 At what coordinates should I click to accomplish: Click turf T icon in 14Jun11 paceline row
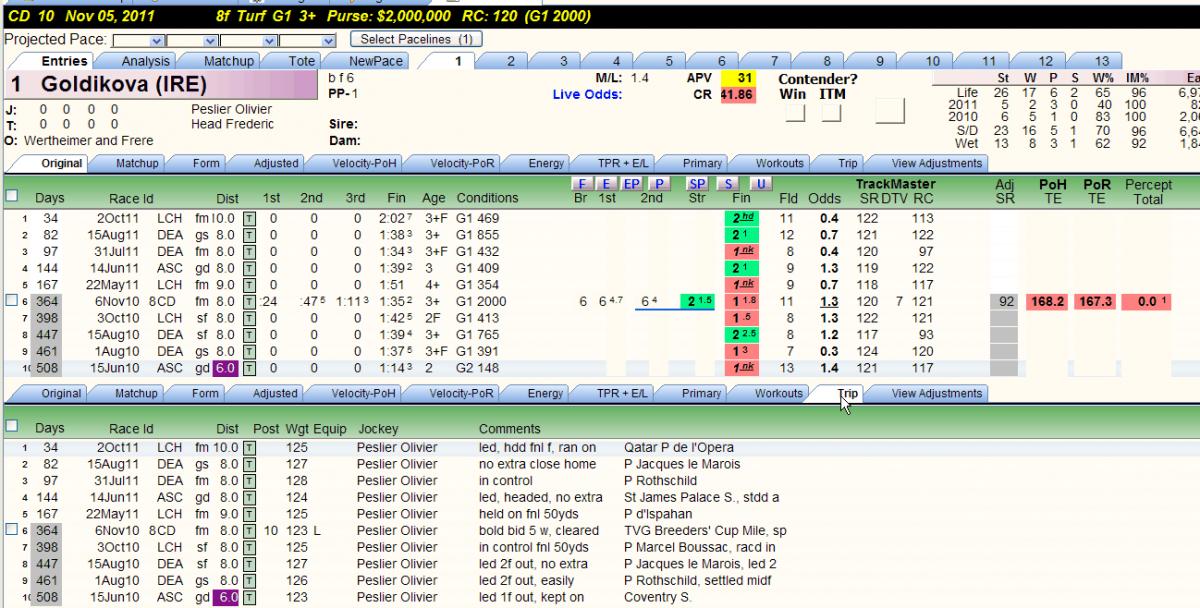[x=249, y=268]
